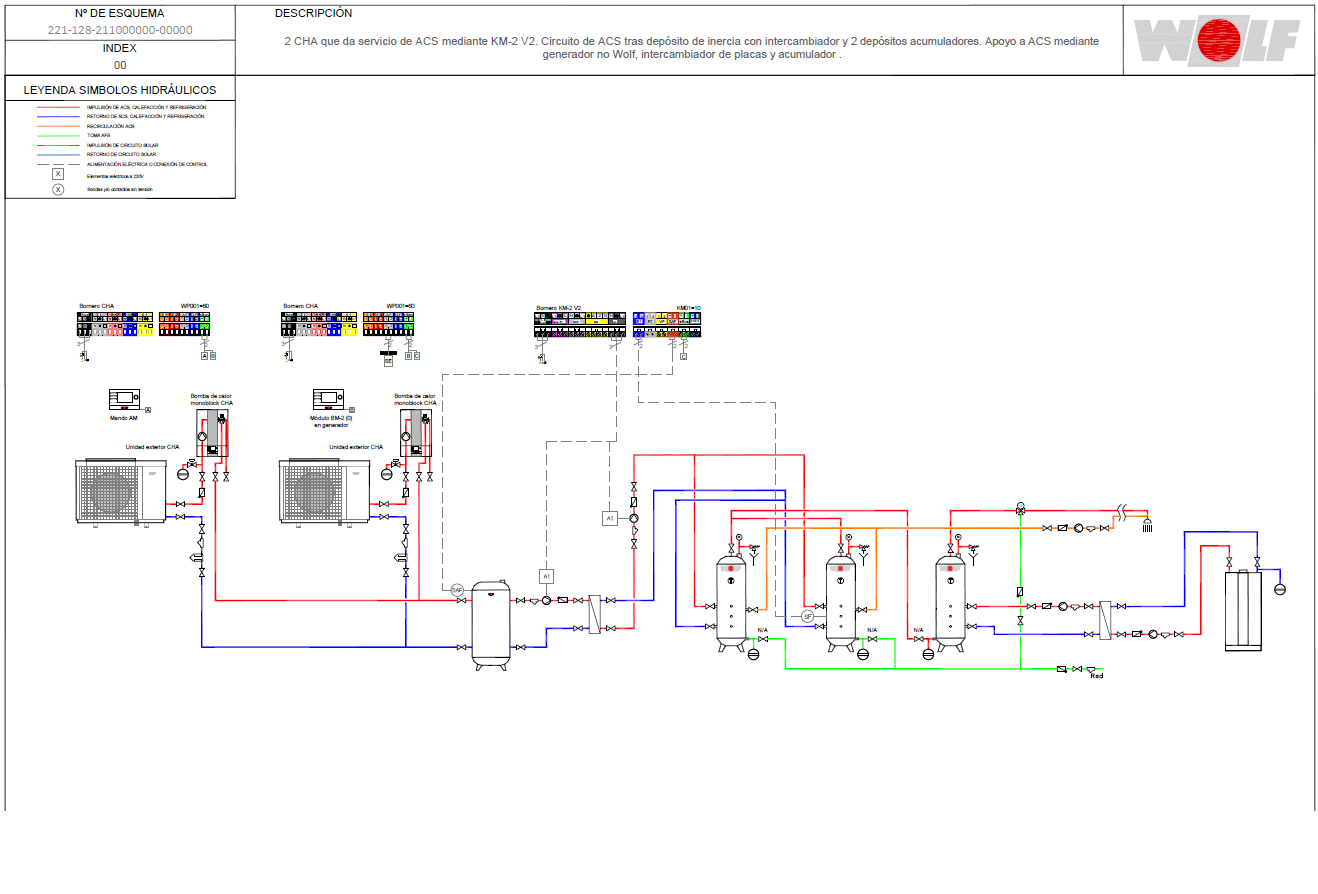Select the description paragraph about 2 CHA

click(691, 49)
